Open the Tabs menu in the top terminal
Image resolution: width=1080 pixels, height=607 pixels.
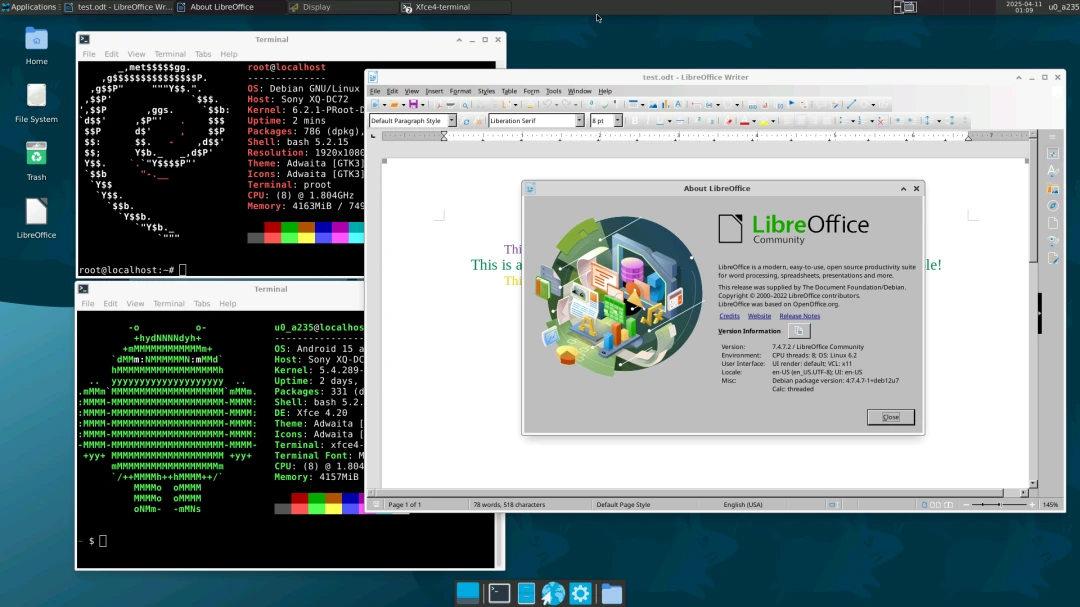click(x=203, y=54)
